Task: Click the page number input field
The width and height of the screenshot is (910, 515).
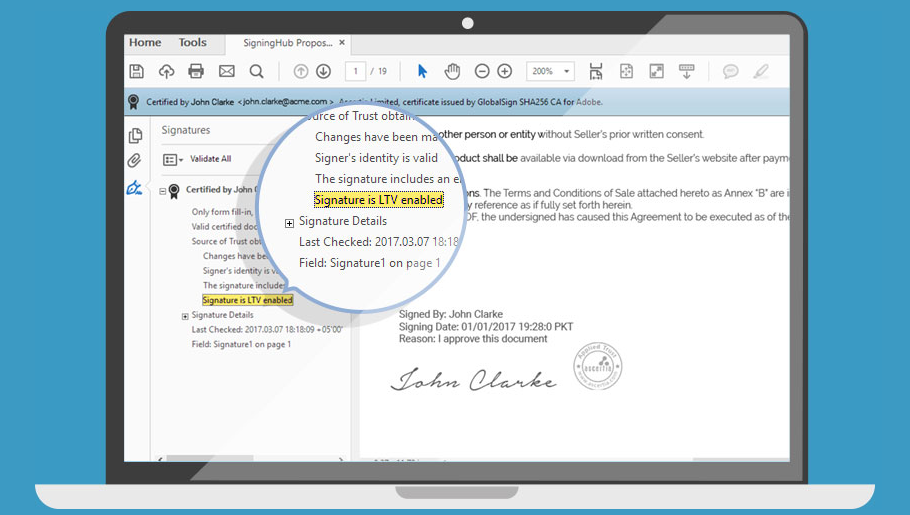Action: (x=355, y=71)
